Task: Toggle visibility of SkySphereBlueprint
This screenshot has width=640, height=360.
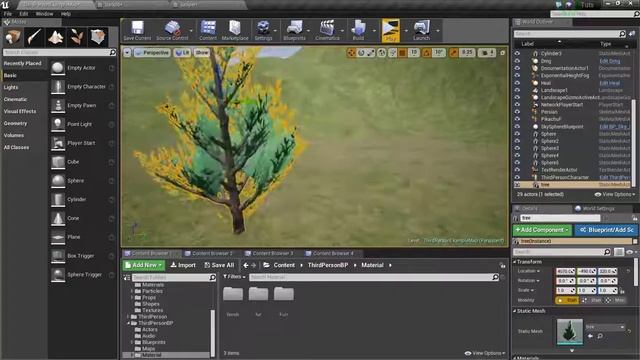Action: pos(517,126)
